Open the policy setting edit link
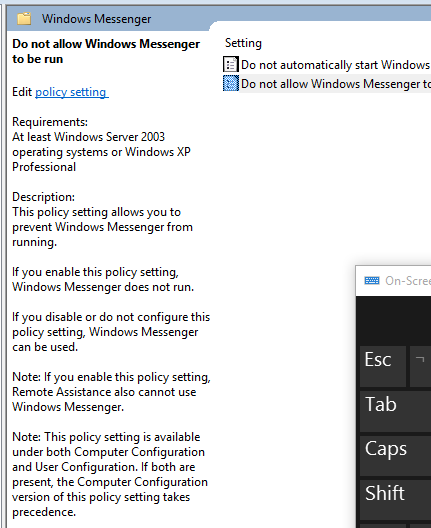The height and width of the screenshot is (528, 431). click(72, 92)
